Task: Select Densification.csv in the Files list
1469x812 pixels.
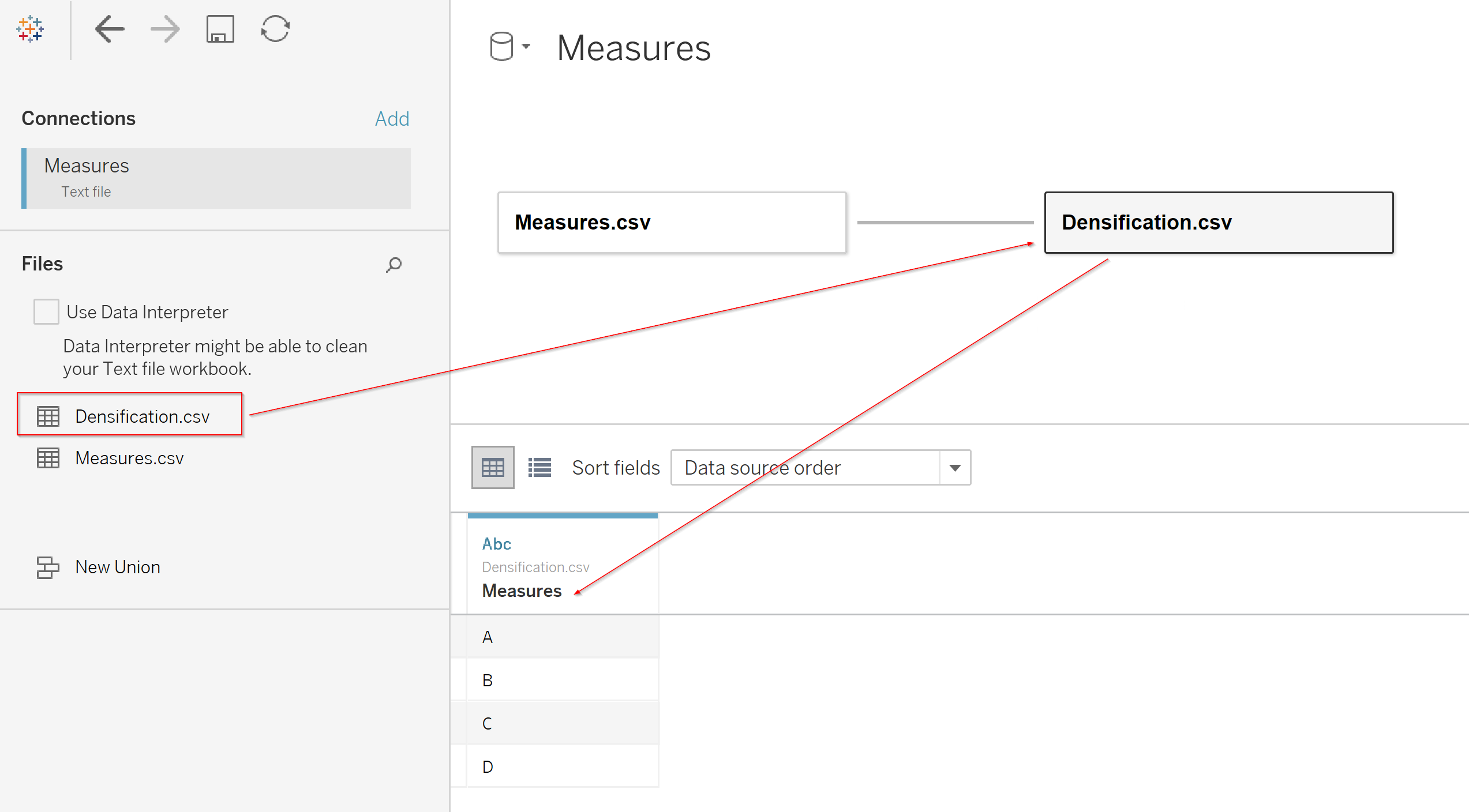Action: coord(142,416)
